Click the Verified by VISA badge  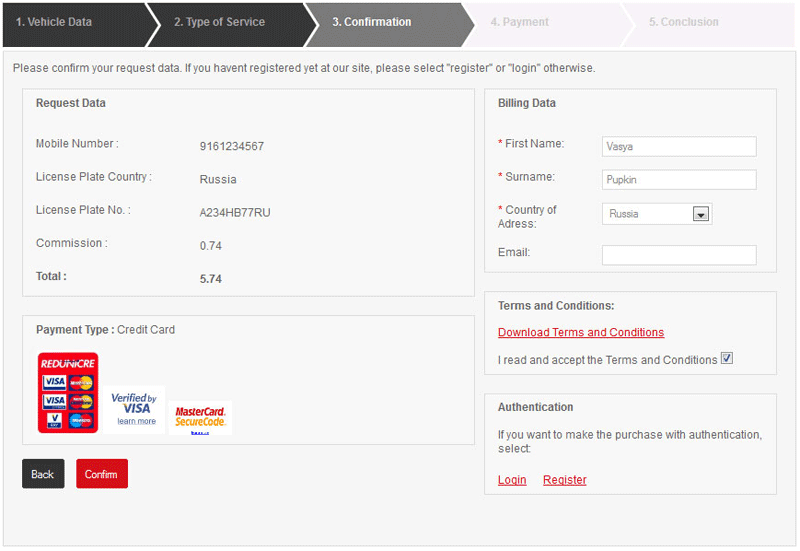(x=136, y=403)
